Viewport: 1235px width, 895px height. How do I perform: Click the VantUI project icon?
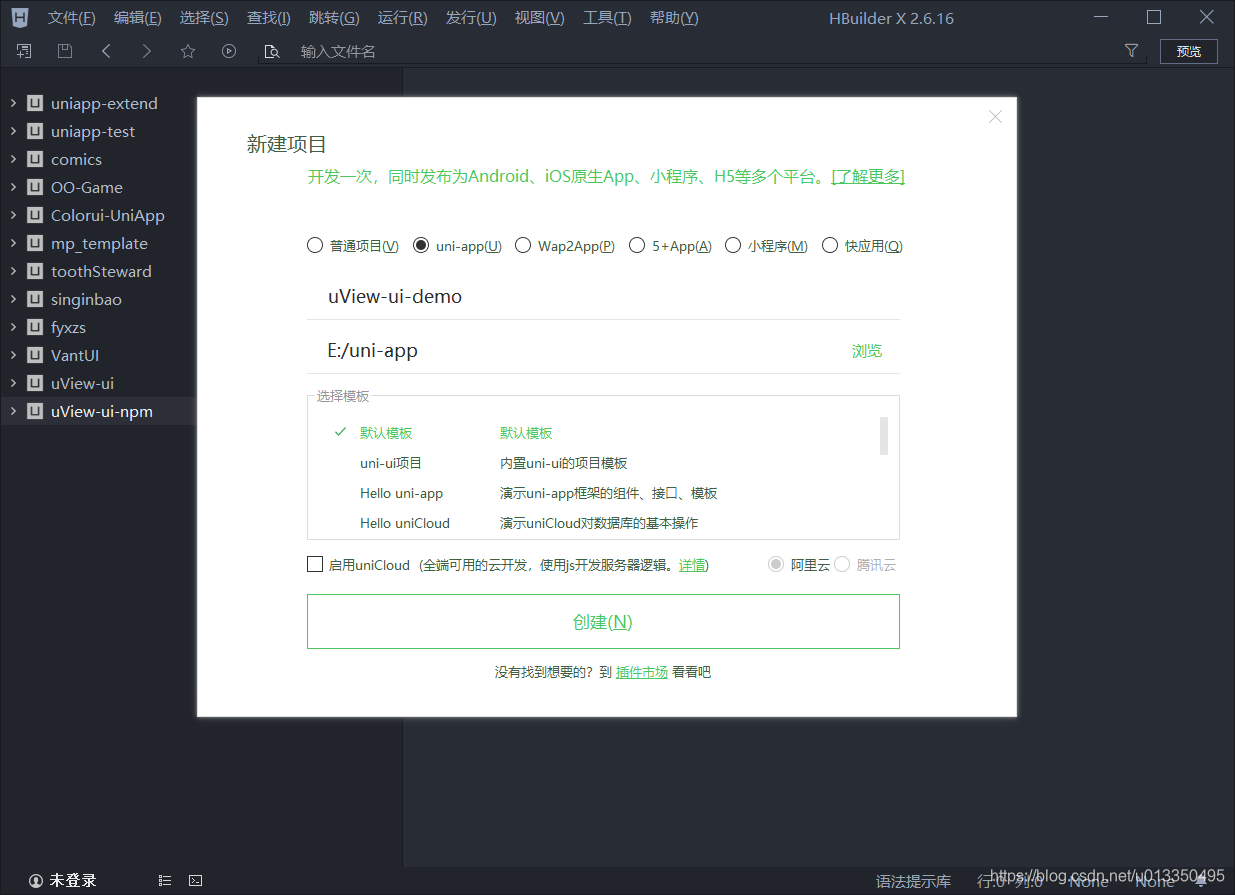36,355
